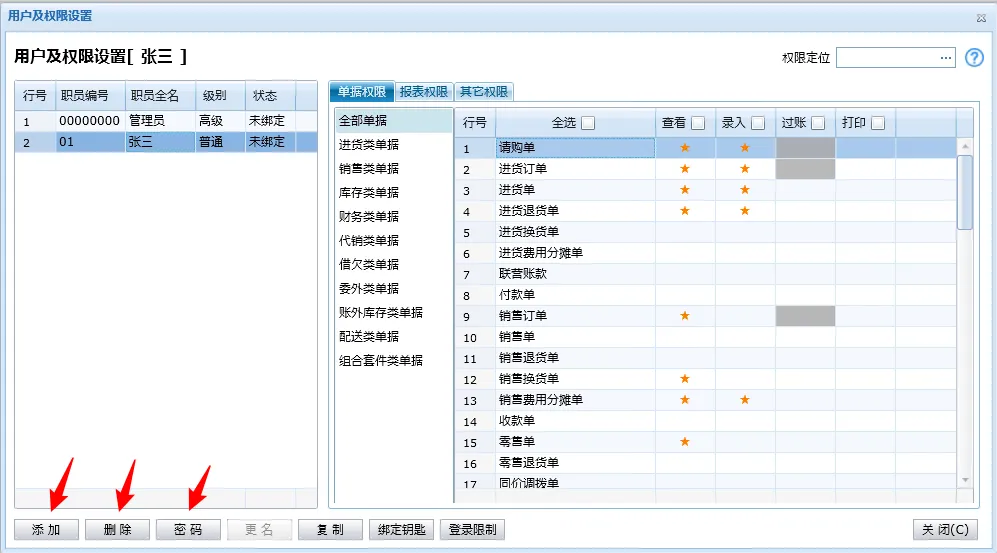Click the 级别 column header

click(220, 95)
